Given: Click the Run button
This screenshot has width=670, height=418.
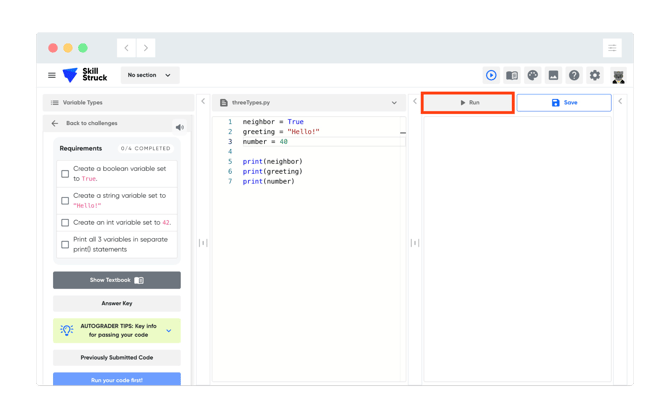Looking at the screenshot, I should pyautogui.click(x=468, y=103).
